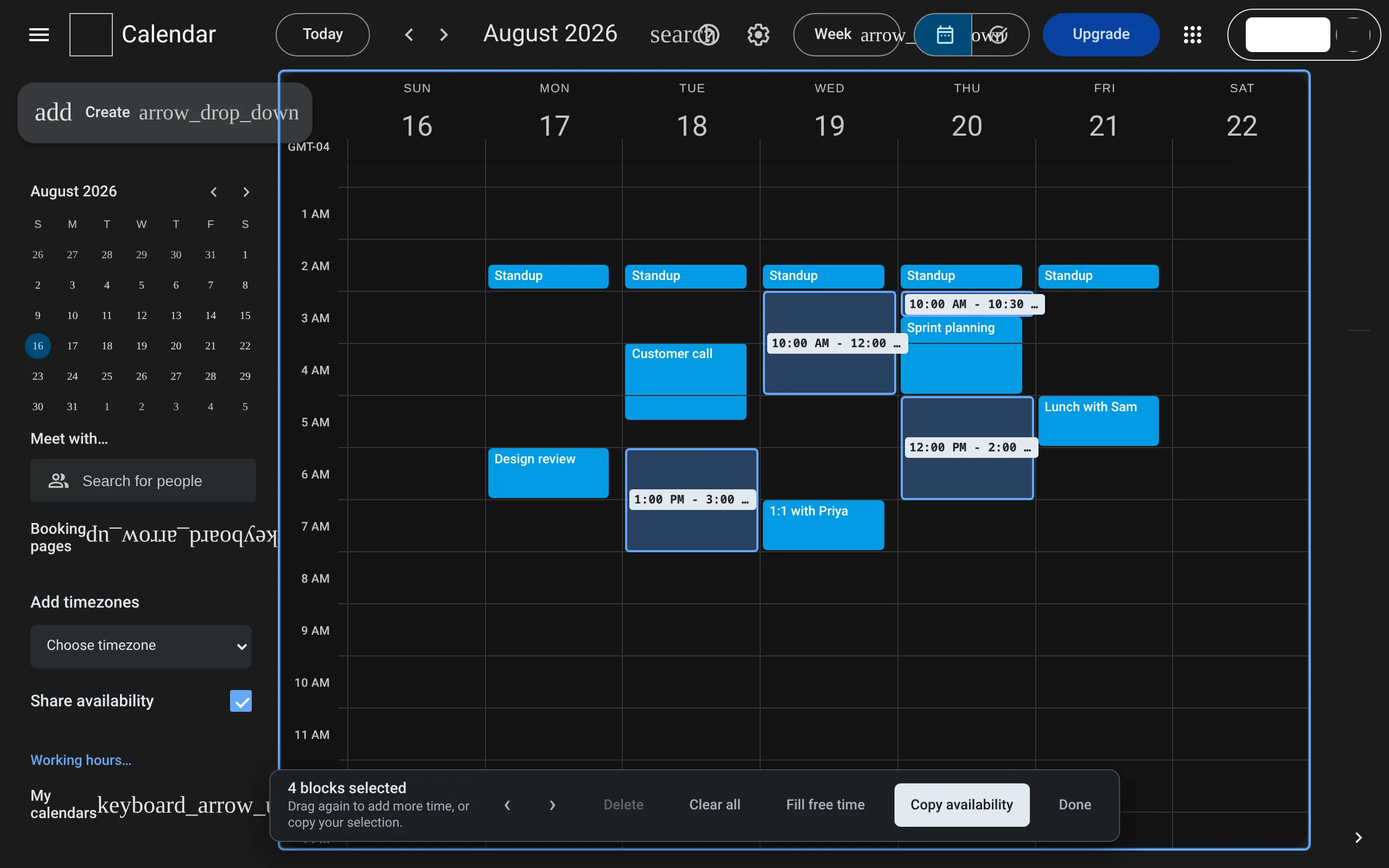Open the account profile button
Viewport: 1389px width, 868px height.
[1303, 34]
